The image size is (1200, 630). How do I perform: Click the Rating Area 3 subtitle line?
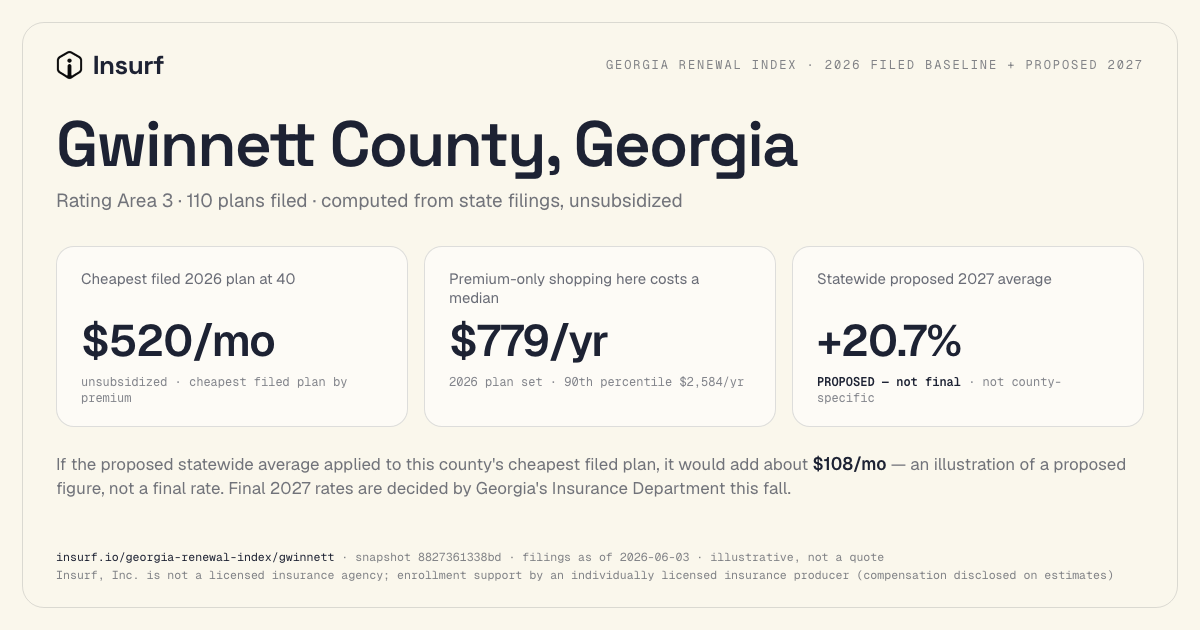click(369, 201)
